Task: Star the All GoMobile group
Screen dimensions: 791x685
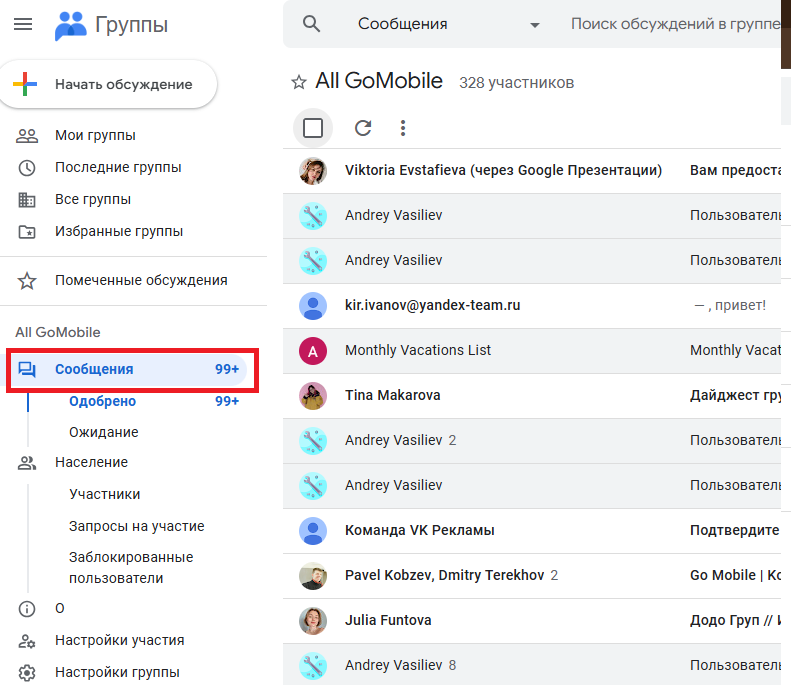Action: click(298, 82)
